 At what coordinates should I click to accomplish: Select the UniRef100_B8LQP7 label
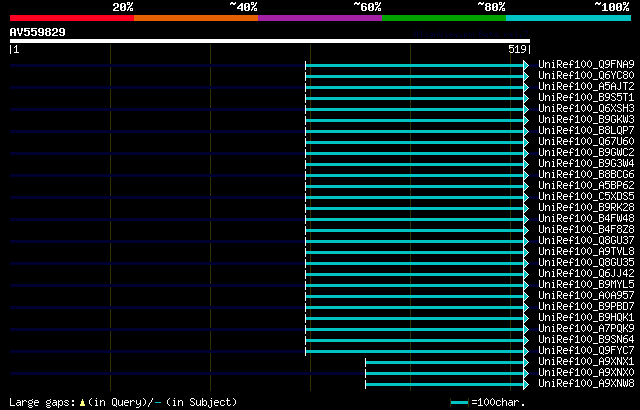(586, 131)
